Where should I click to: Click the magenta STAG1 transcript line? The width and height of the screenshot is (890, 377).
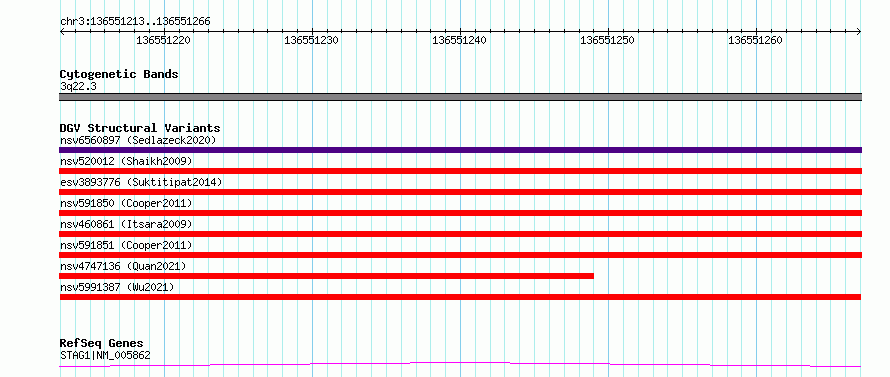click(460, 364)
